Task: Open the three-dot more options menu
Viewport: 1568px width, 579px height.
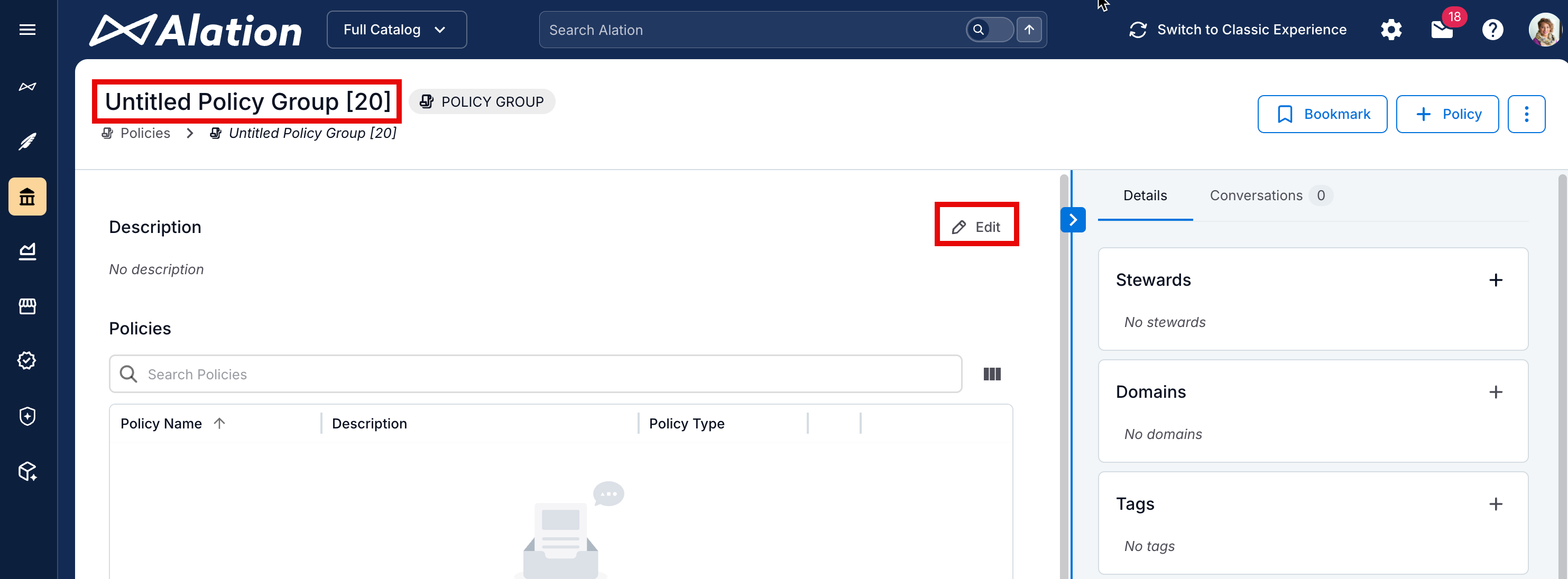Action: pyautogui.click(x=1526, y=114)
